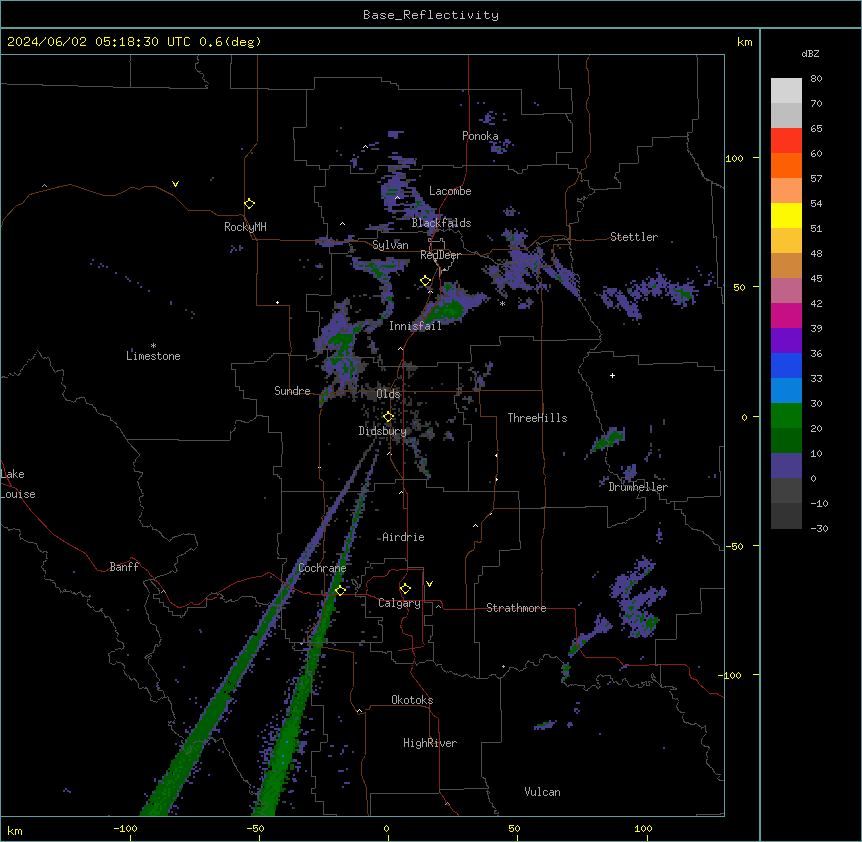Click the -100 tick label on vertical axis
Image resolution: width=862 pixels, height=842 pixels.
[x=731, y=675]
